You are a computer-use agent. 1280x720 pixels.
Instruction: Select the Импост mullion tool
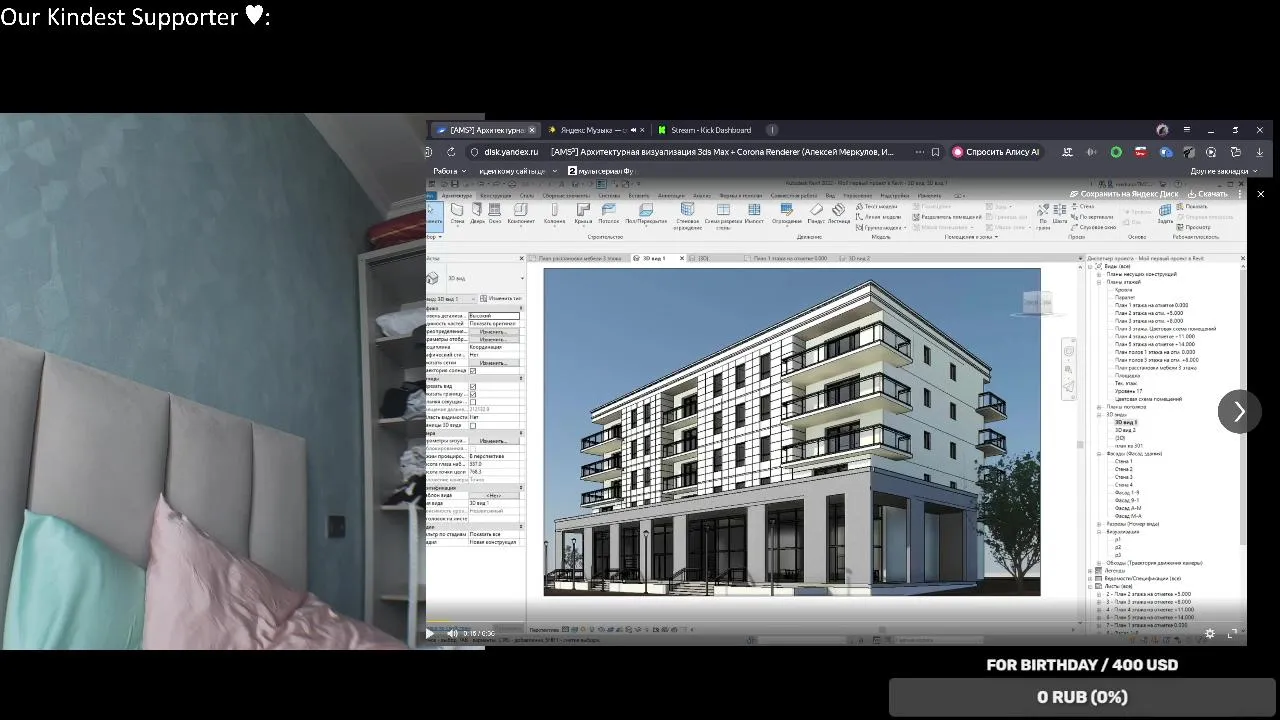[754, 213]
